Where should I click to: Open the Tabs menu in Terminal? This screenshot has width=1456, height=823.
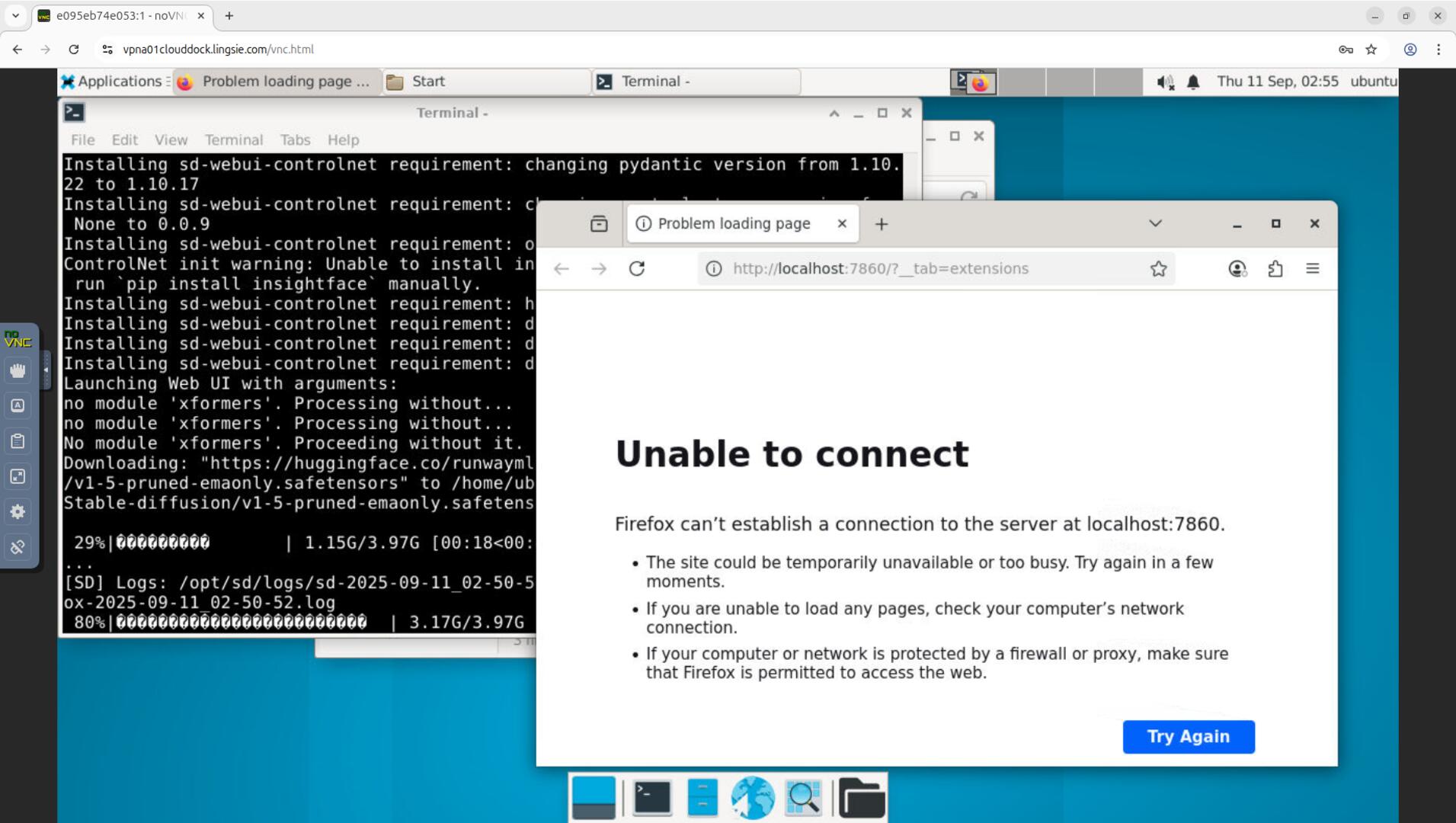click(295, 139)
